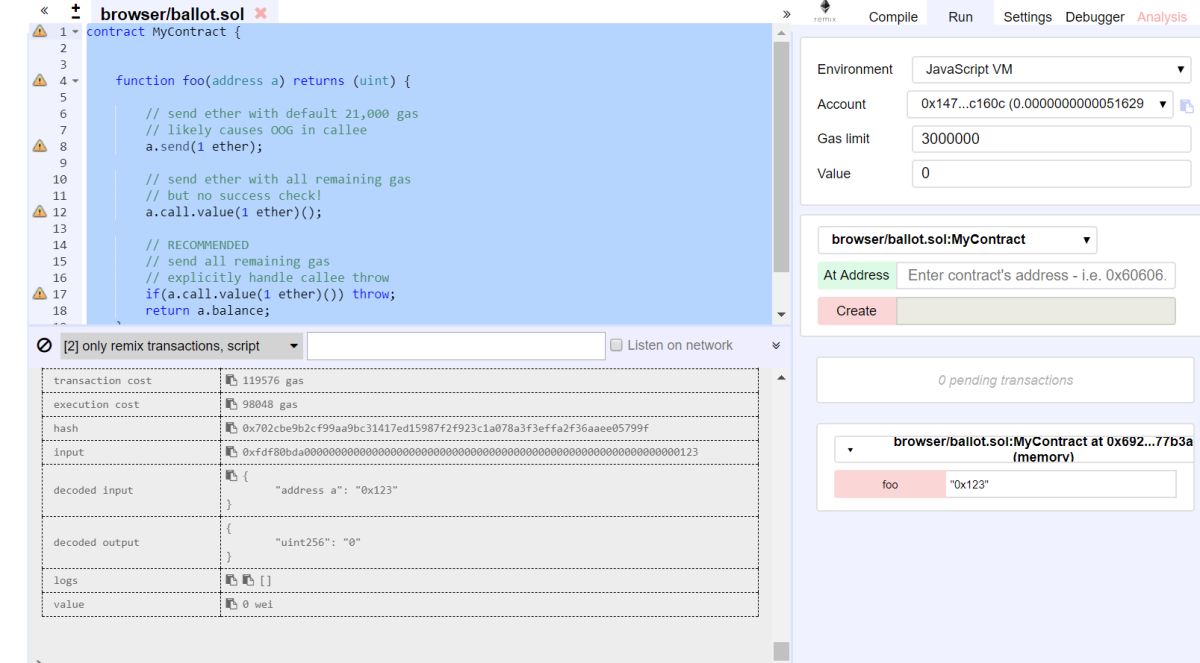Click the editor scroll up arrow
This screenshot has width=1200, height=663.
point(782,33)
